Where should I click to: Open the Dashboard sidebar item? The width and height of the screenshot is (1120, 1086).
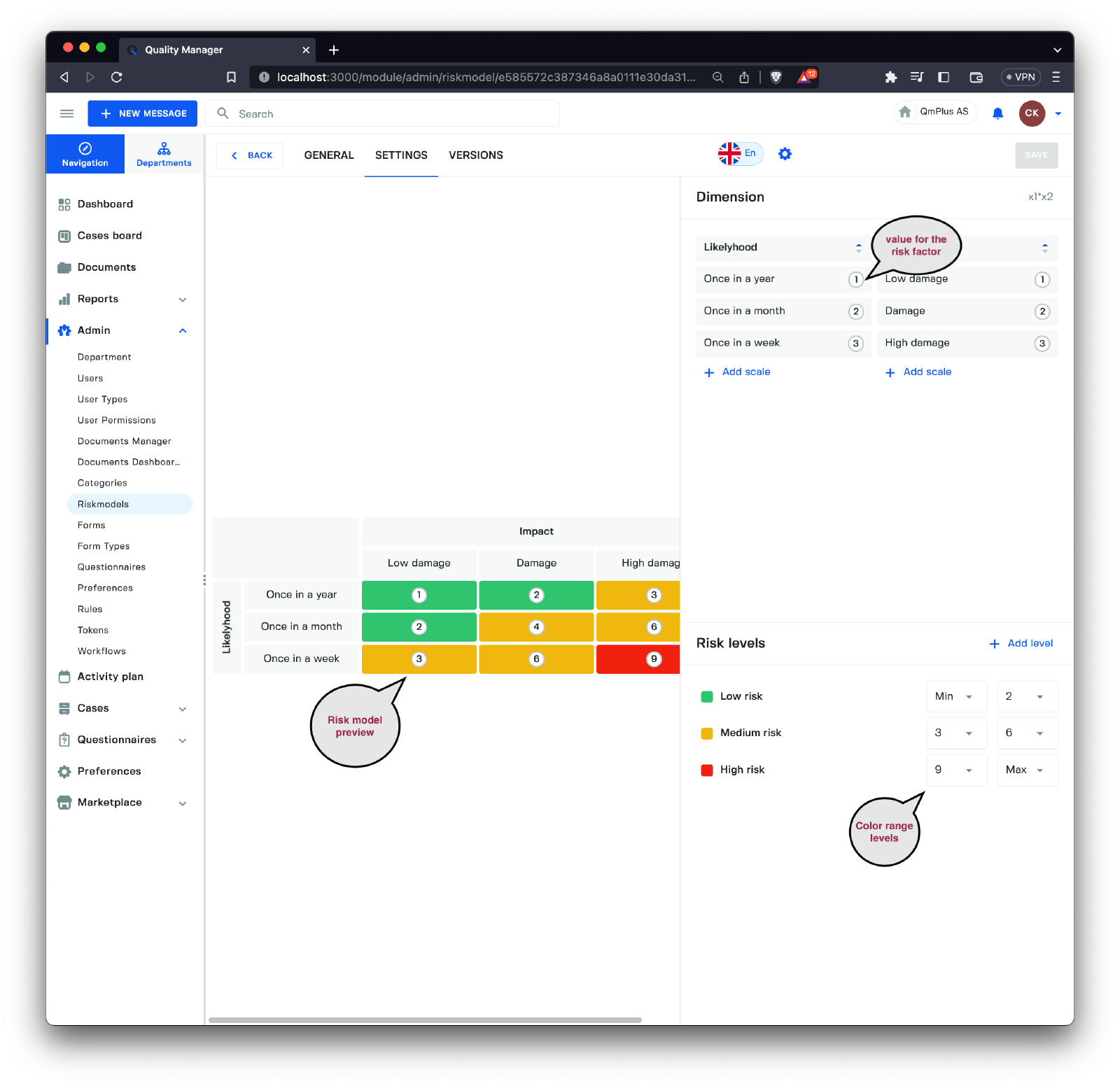point(105,204)
